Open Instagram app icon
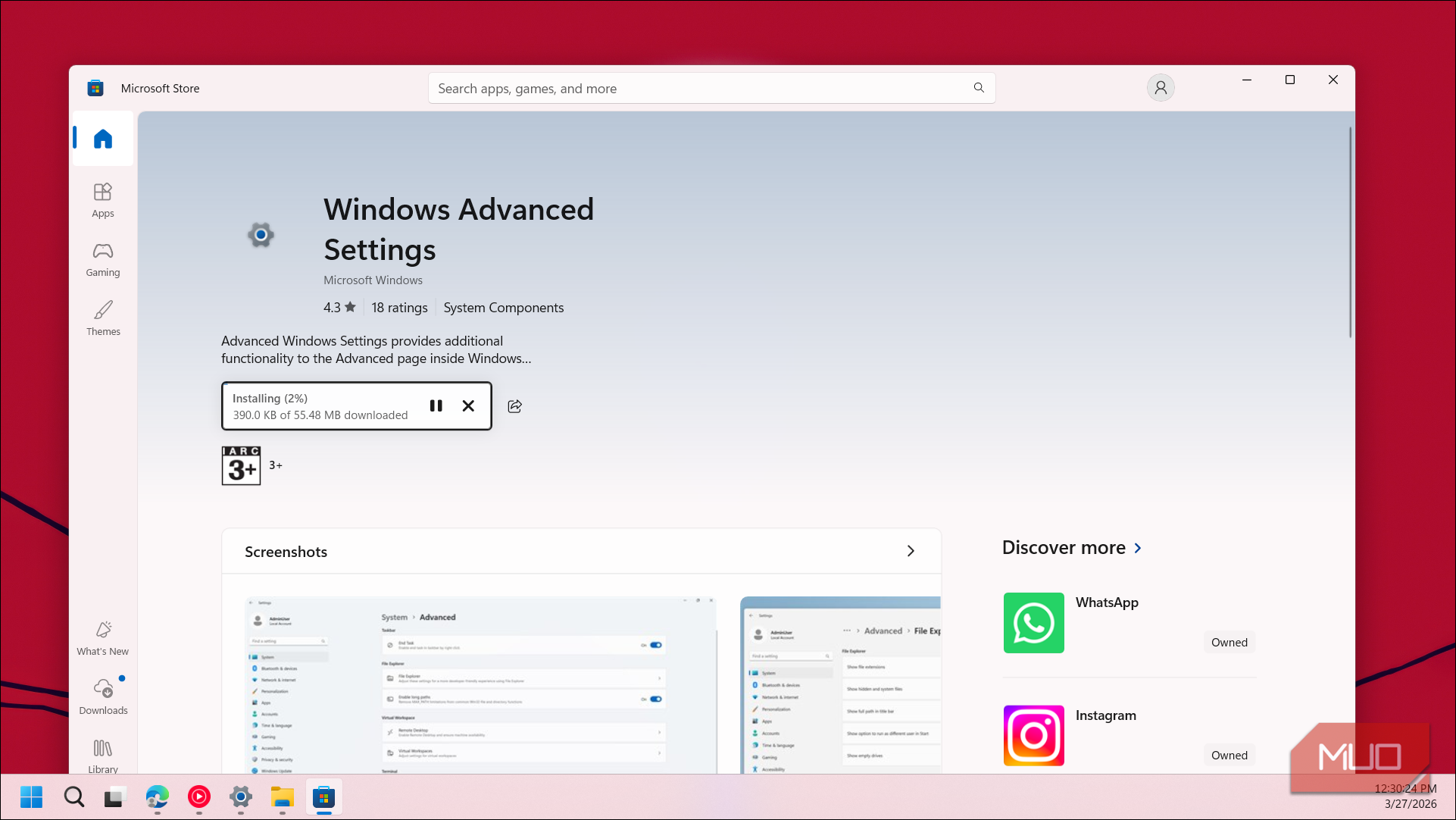This screenshot has width=1456, height=820. coord(1033,736)
